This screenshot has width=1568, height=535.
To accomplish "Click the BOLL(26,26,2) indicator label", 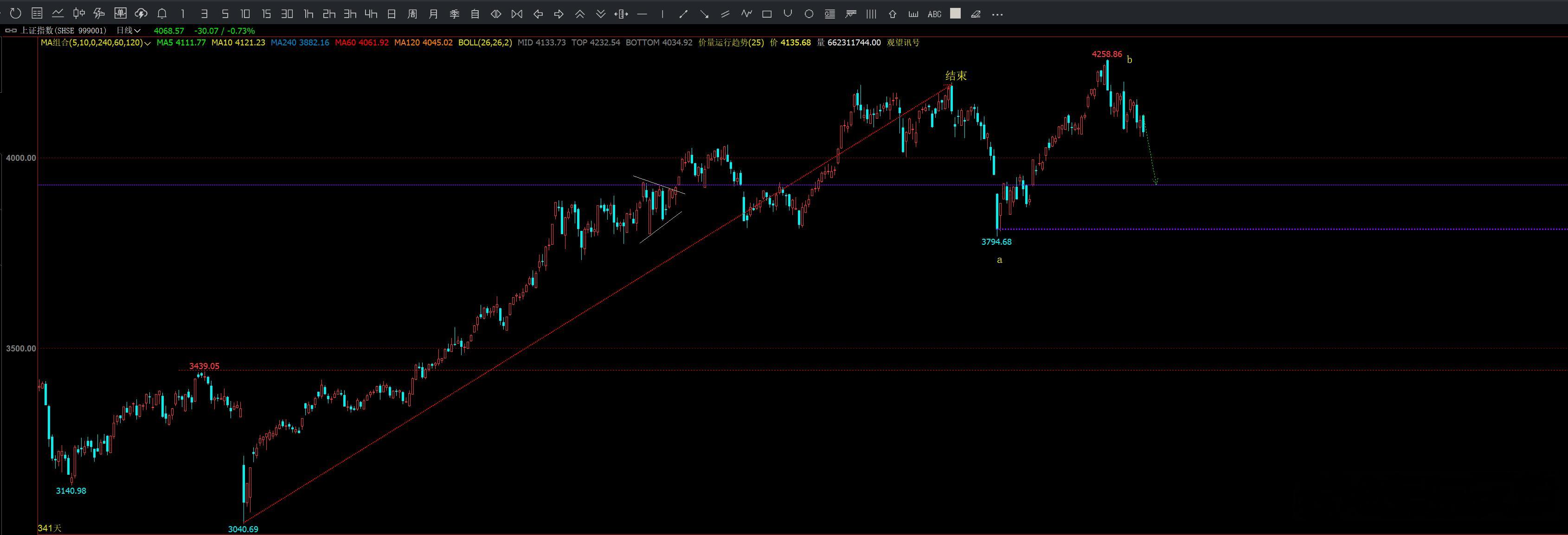I will (x=485, y=43).
